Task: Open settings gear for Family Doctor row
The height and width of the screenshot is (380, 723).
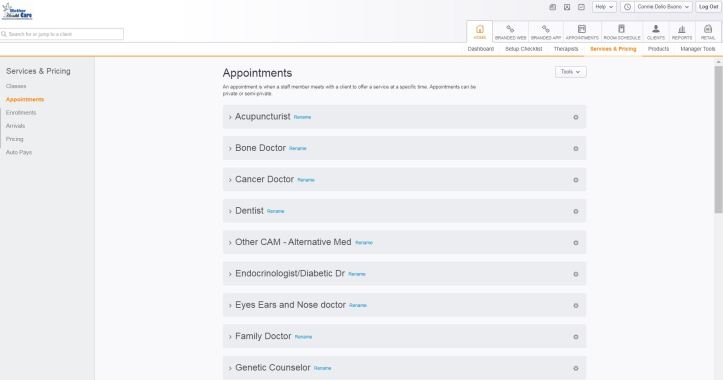Action: [575, 337]
